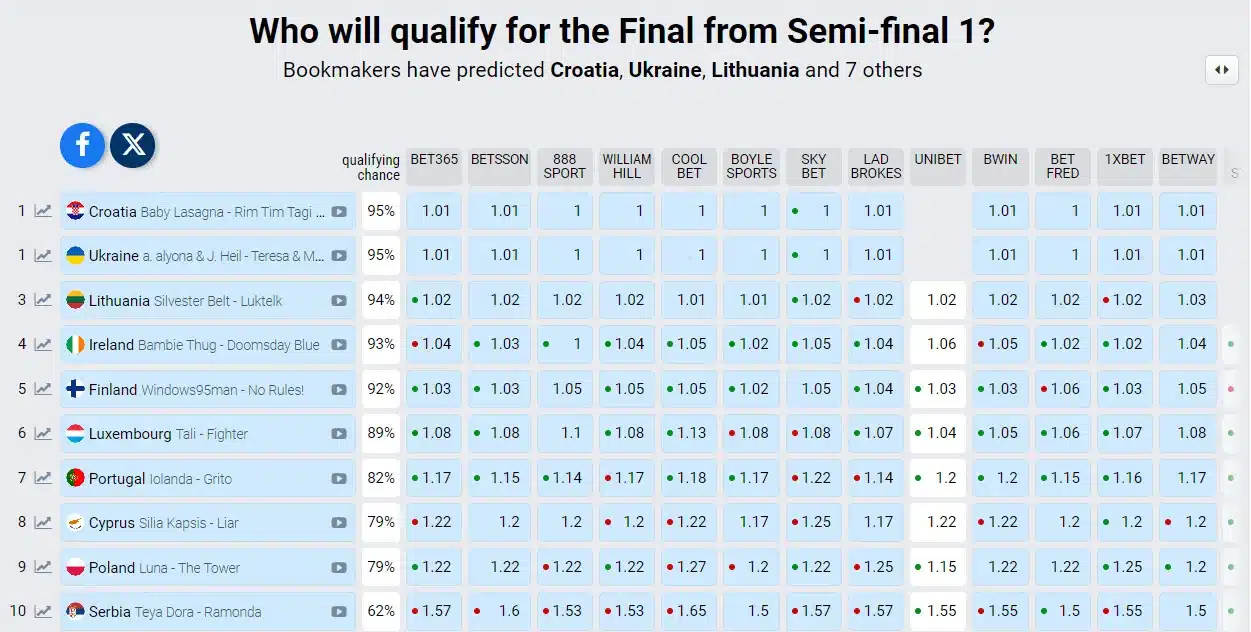
Task: Open Ireland's trend graph icon
Action: (x=43, y=344)
